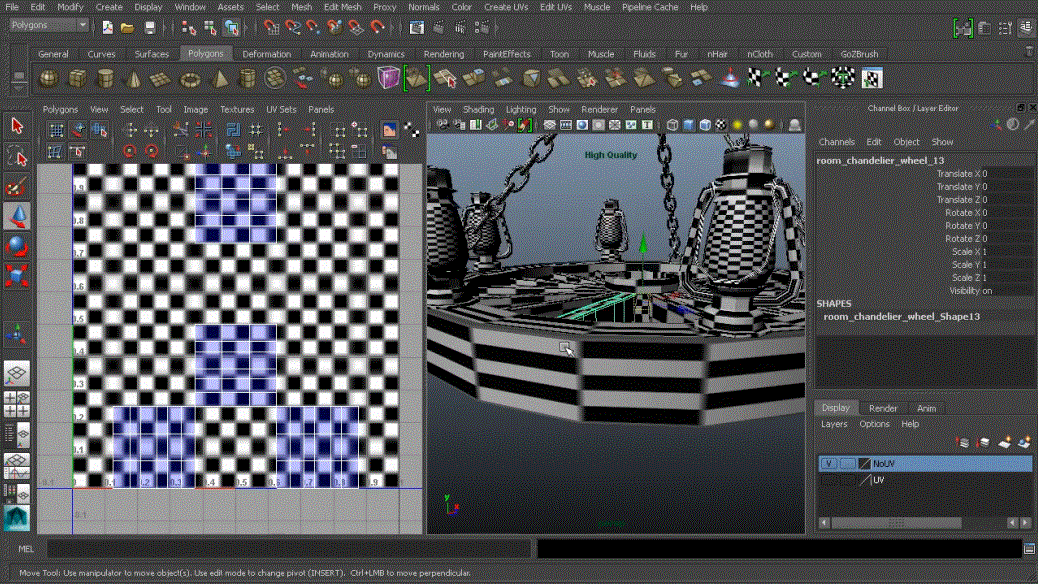Activate the Select tool arrow
The image size is (1038, 584).
click(x=17, y=126)
